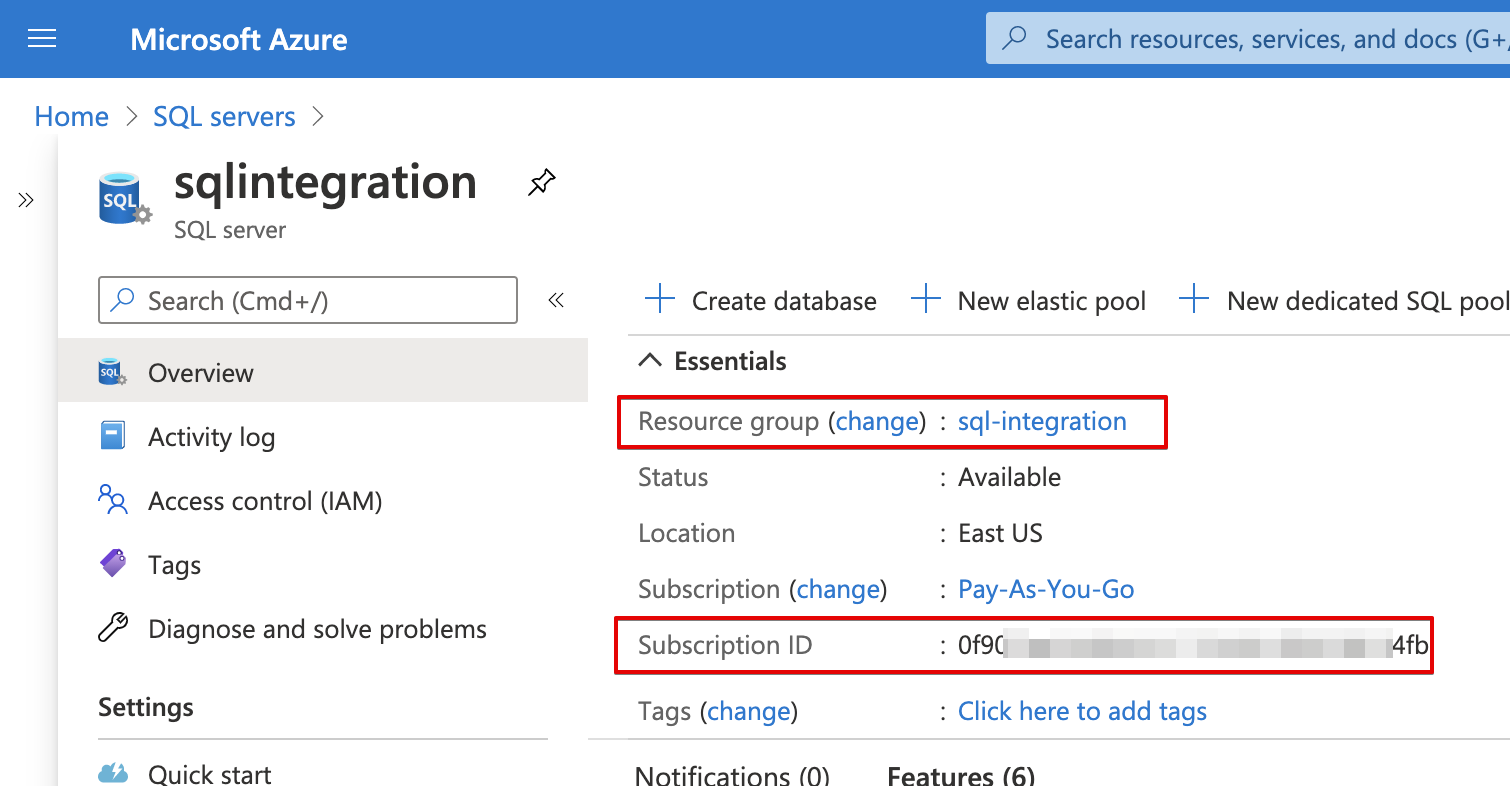Click the global Azure search bar
The width and height of the screenshot is (1510, 786).
coord(1250,39)
